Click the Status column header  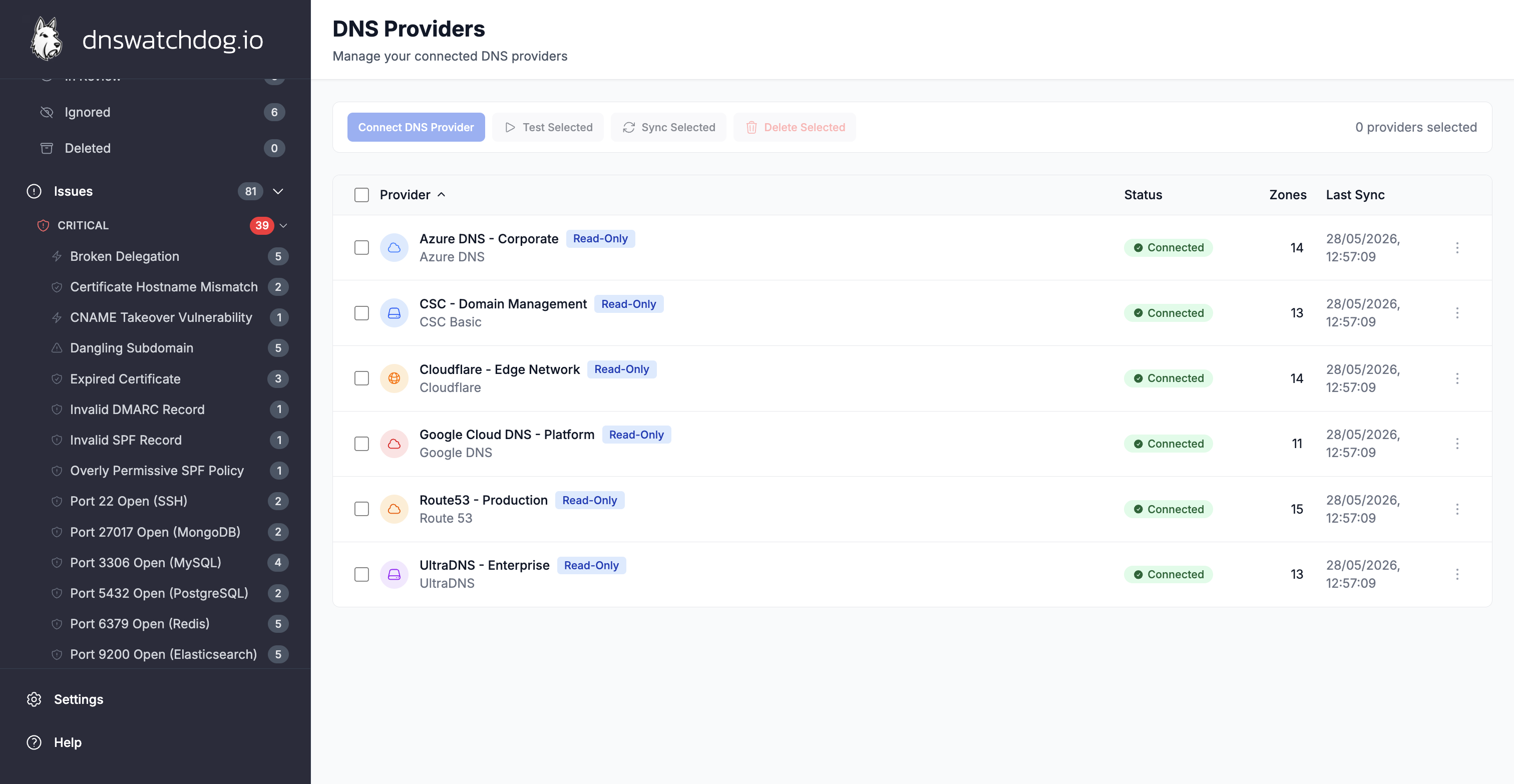point(1143,195)
